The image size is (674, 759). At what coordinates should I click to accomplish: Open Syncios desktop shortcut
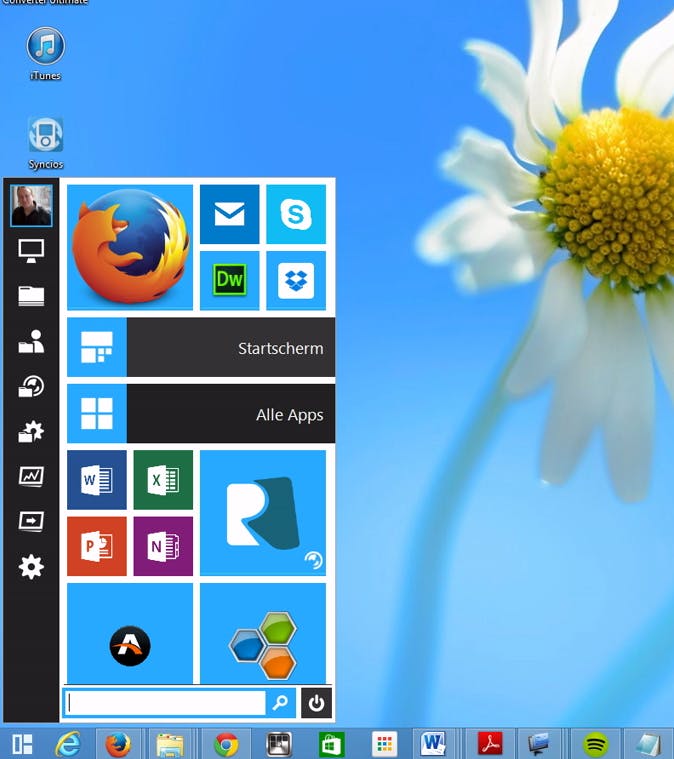point(46,143)
